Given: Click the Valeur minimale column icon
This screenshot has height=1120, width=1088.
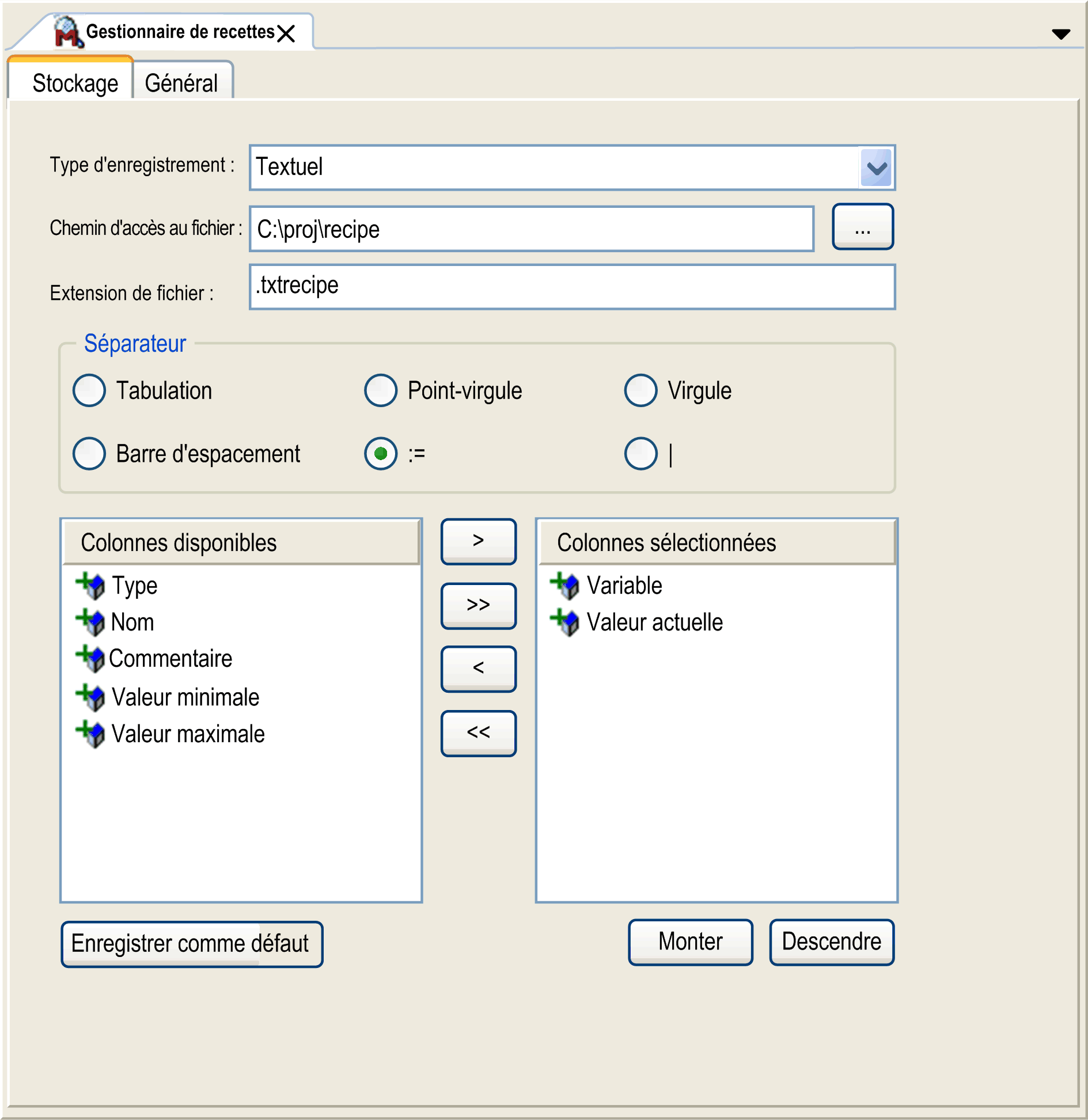Looking at the screenshot, I should (x=90, y=697).
